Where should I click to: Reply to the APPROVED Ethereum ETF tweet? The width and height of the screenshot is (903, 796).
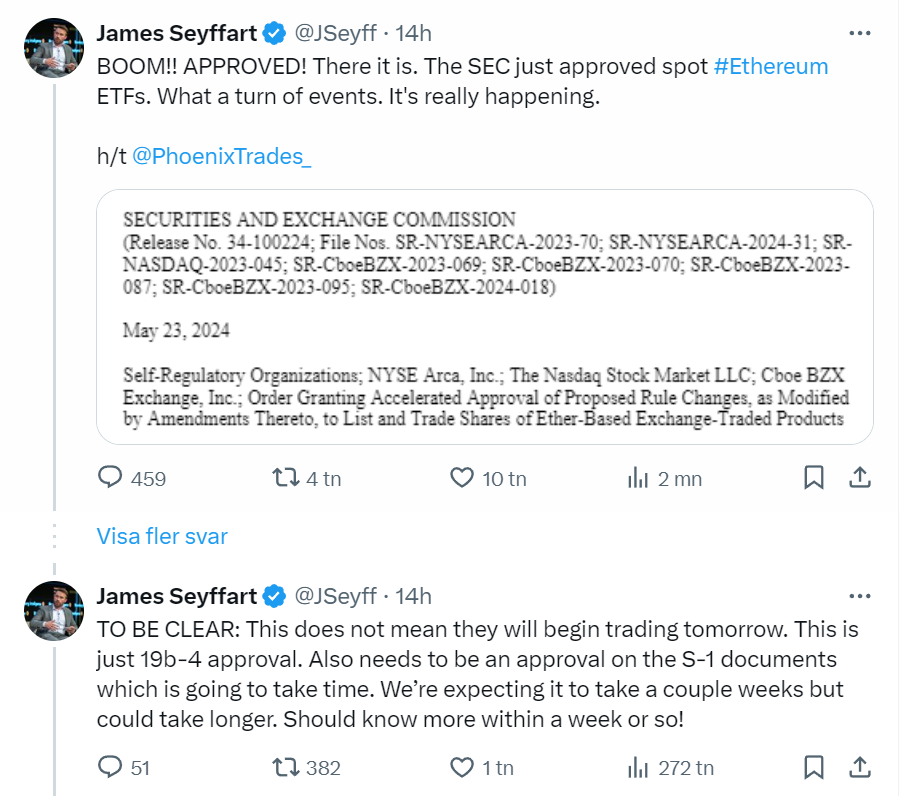110,478
